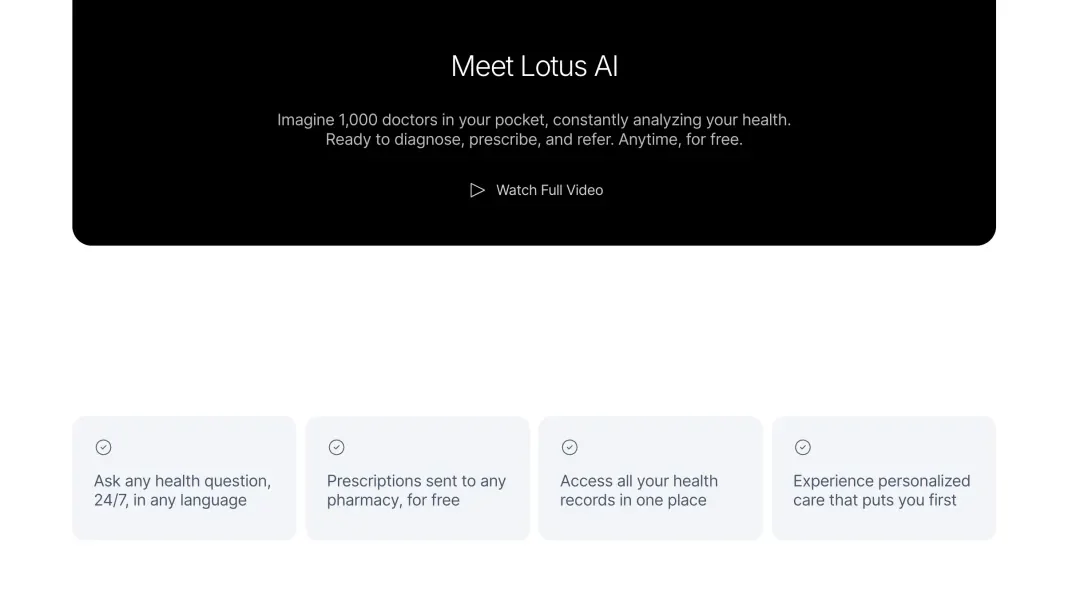
Task: Click the circled check above 'Prescriptions sent to any pharmacy'
Action: 337,447
